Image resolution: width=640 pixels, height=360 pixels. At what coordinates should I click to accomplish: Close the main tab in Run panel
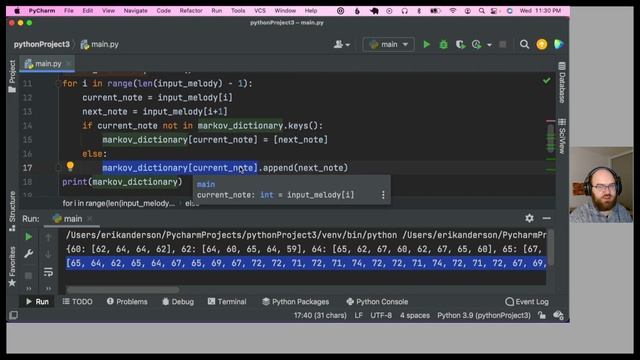[90, 219]
